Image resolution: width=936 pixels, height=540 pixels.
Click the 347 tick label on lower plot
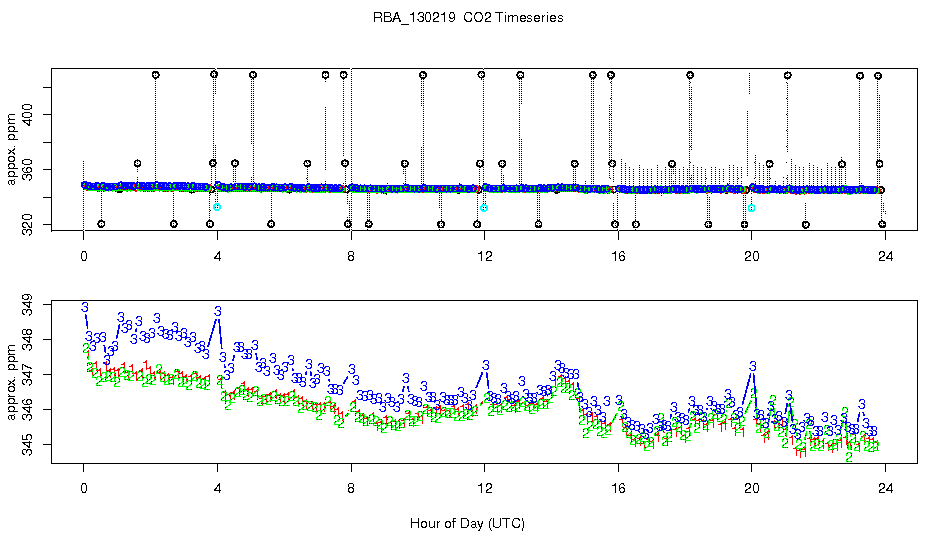coord(28,375)
